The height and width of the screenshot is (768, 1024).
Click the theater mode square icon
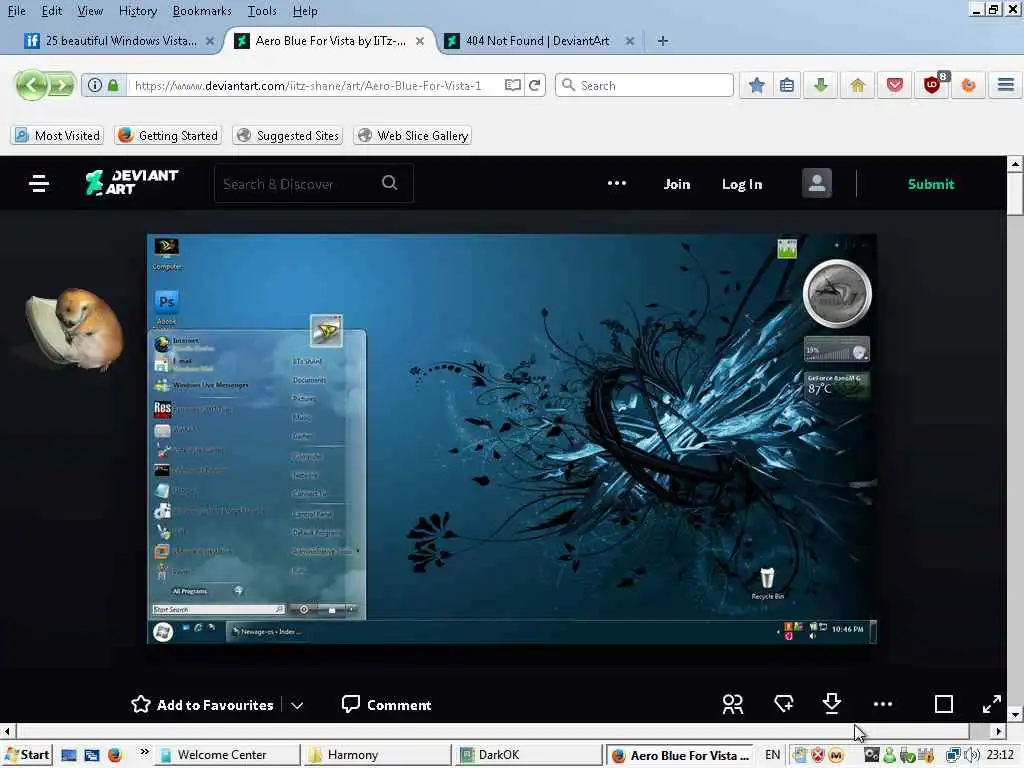click(944, 704)
